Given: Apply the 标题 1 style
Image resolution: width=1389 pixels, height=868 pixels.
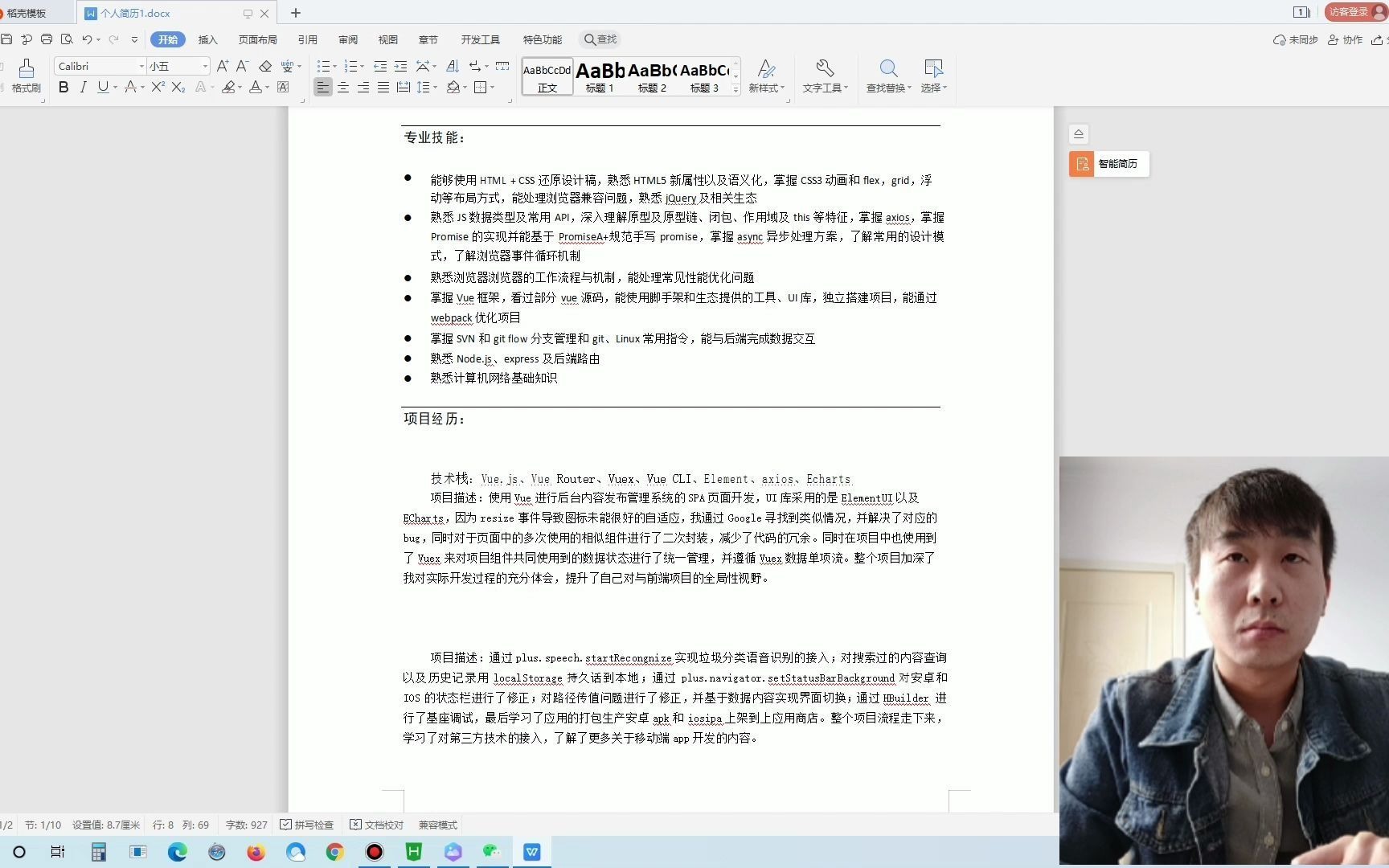Looking at the screenshot, I should [x=600, y=76].
